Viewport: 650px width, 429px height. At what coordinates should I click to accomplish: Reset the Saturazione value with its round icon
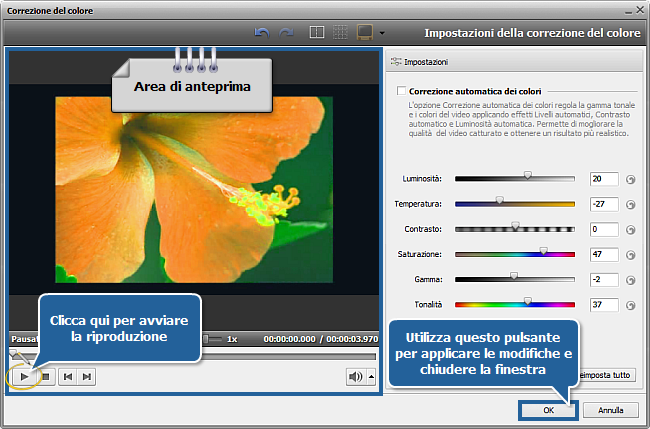(631, 254)
